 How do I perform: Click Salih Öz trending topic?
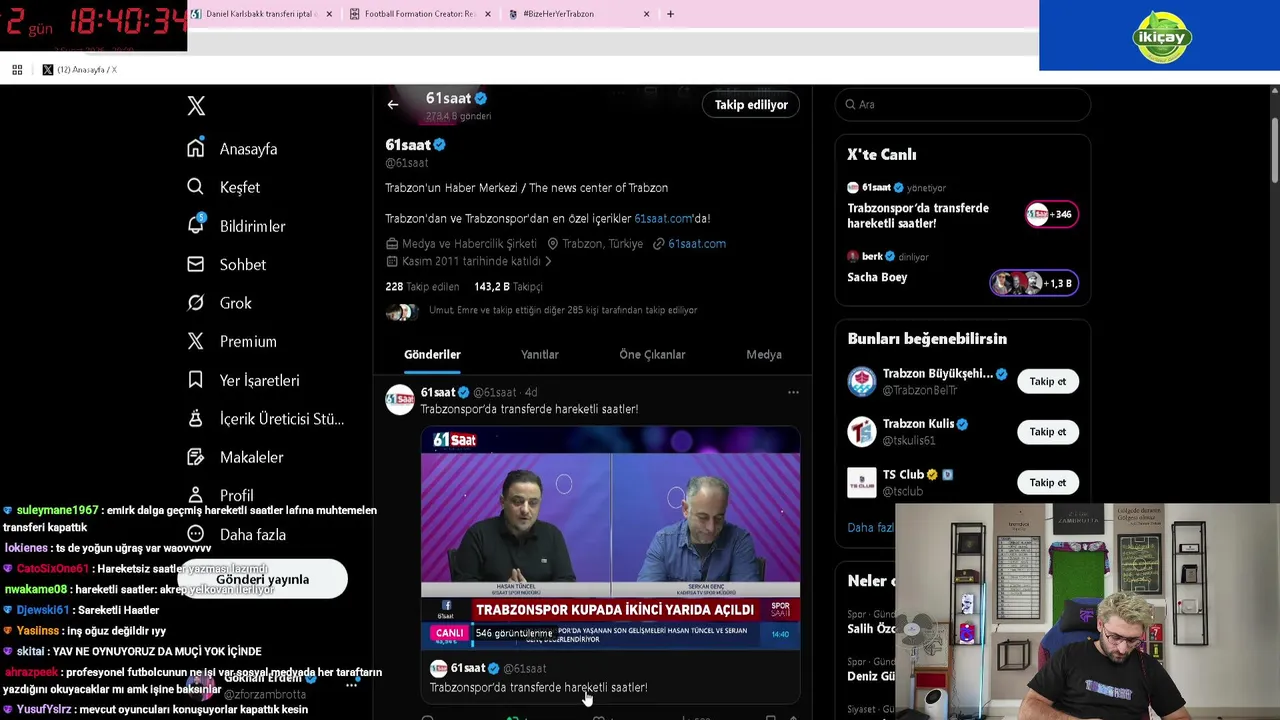point(872,629)
